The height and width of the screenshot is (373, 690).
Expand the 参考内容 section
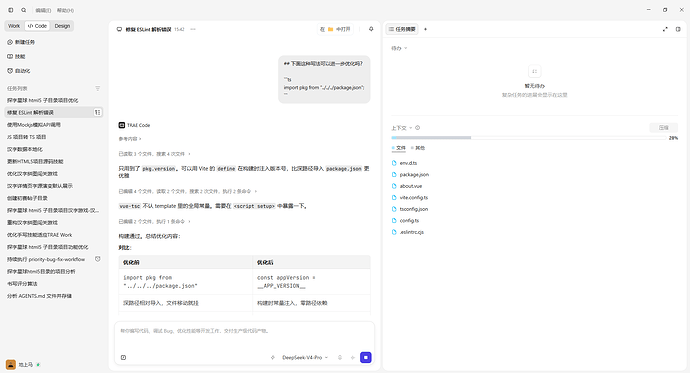tap(130, 139)
